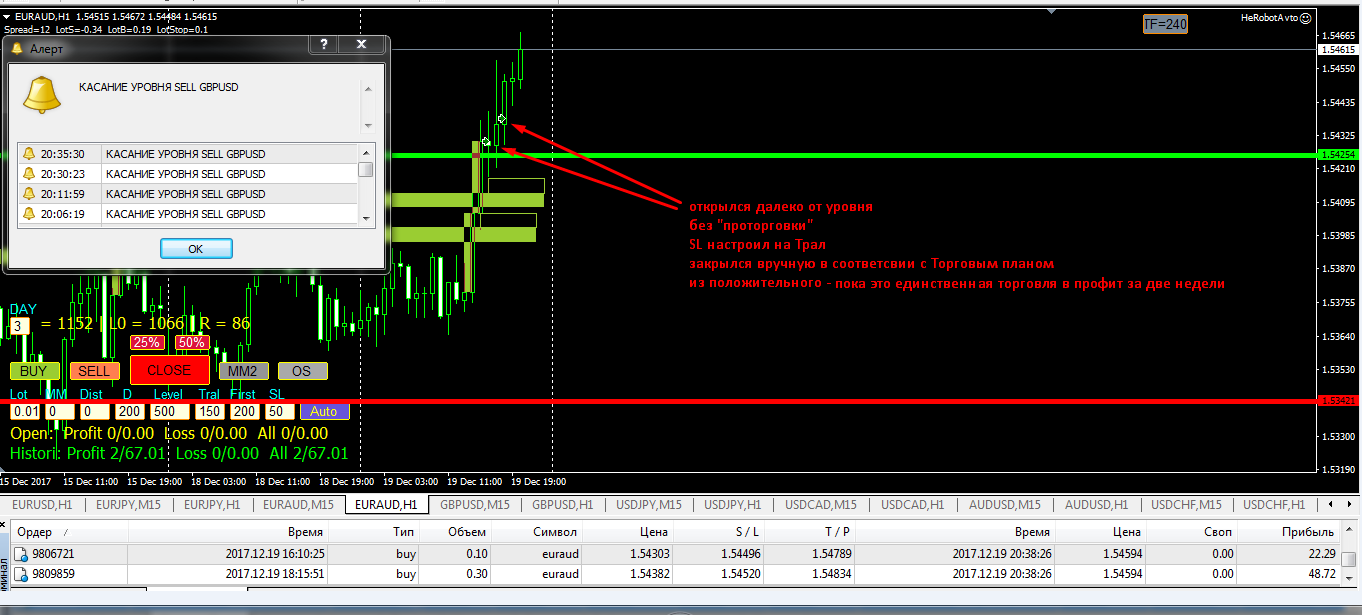
Task: Click the TF=240 label
Action: coord(1165,24)
